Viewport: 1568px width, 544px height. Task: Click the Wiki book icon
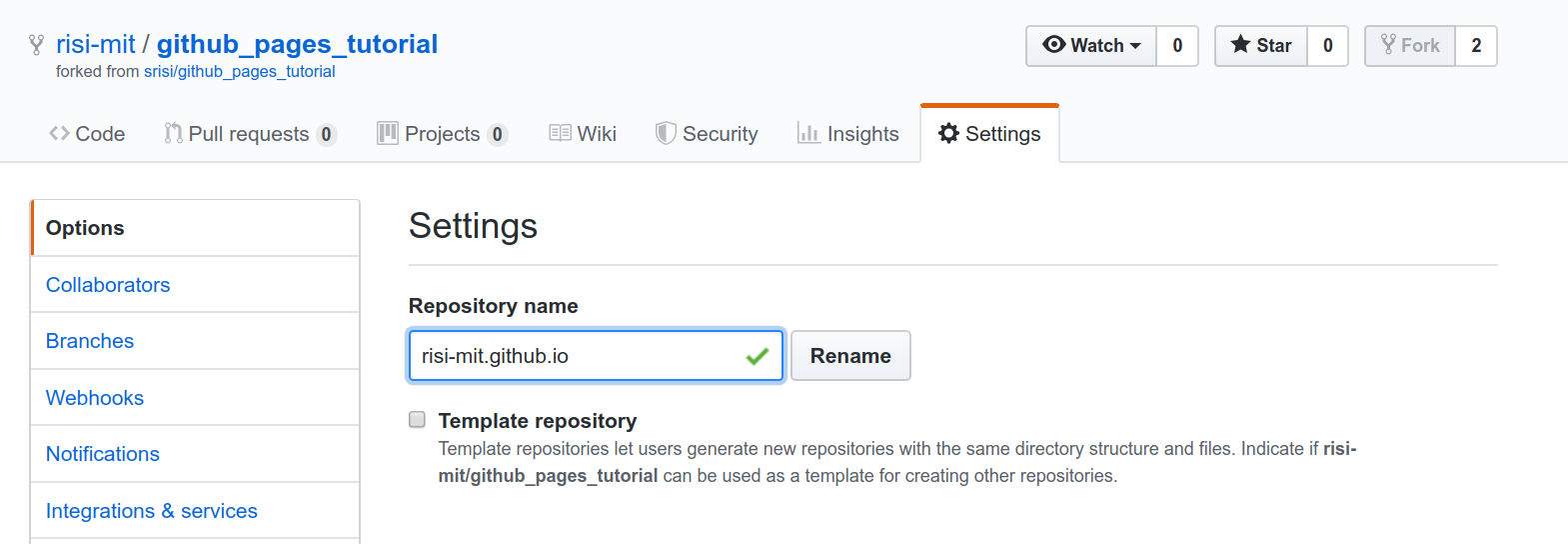[560, 133]
